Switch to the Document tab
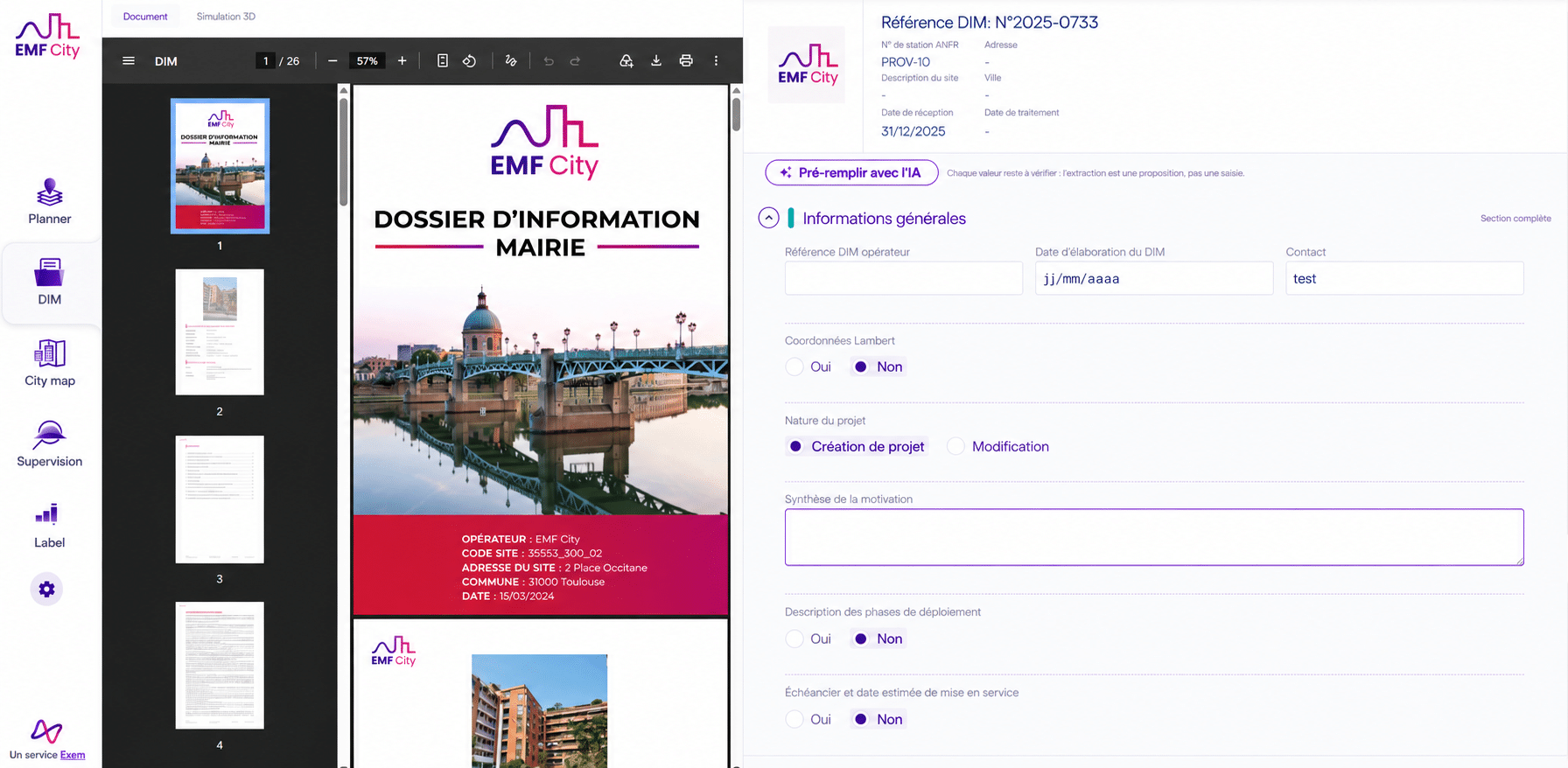Screen dimensions: 1568x768 [145, 17]
